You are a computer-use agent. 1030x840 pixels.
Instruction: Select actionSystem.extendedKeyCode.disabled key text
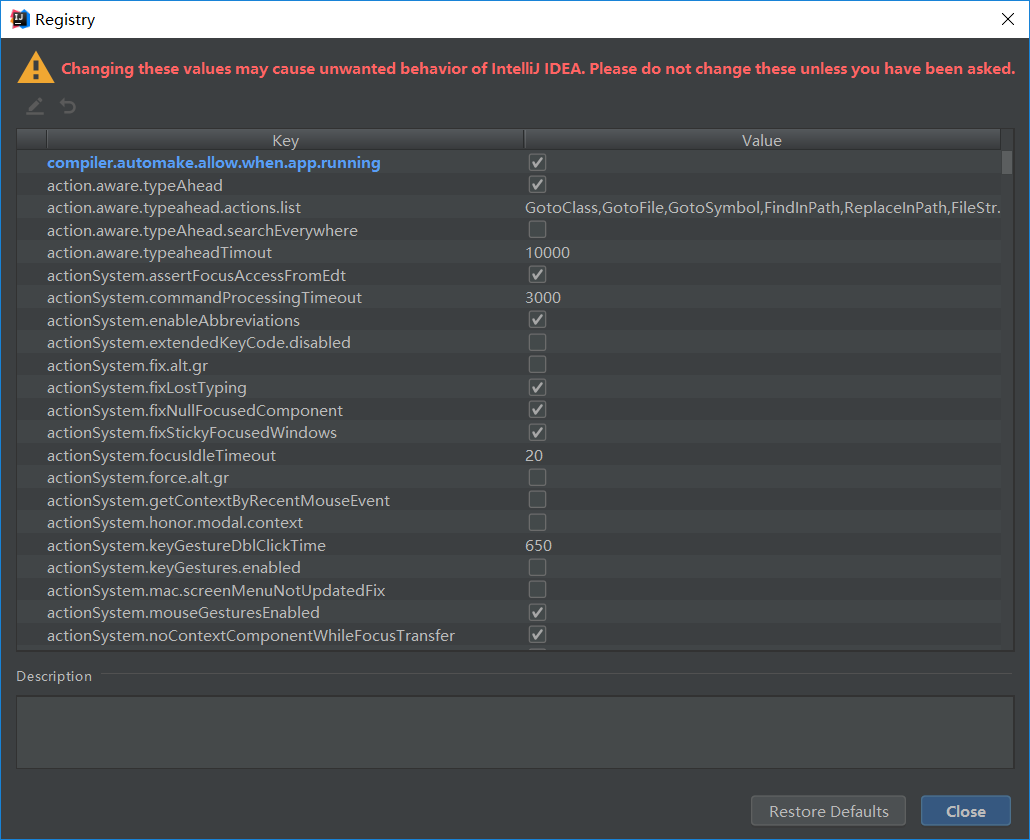[x=199, y=343]
